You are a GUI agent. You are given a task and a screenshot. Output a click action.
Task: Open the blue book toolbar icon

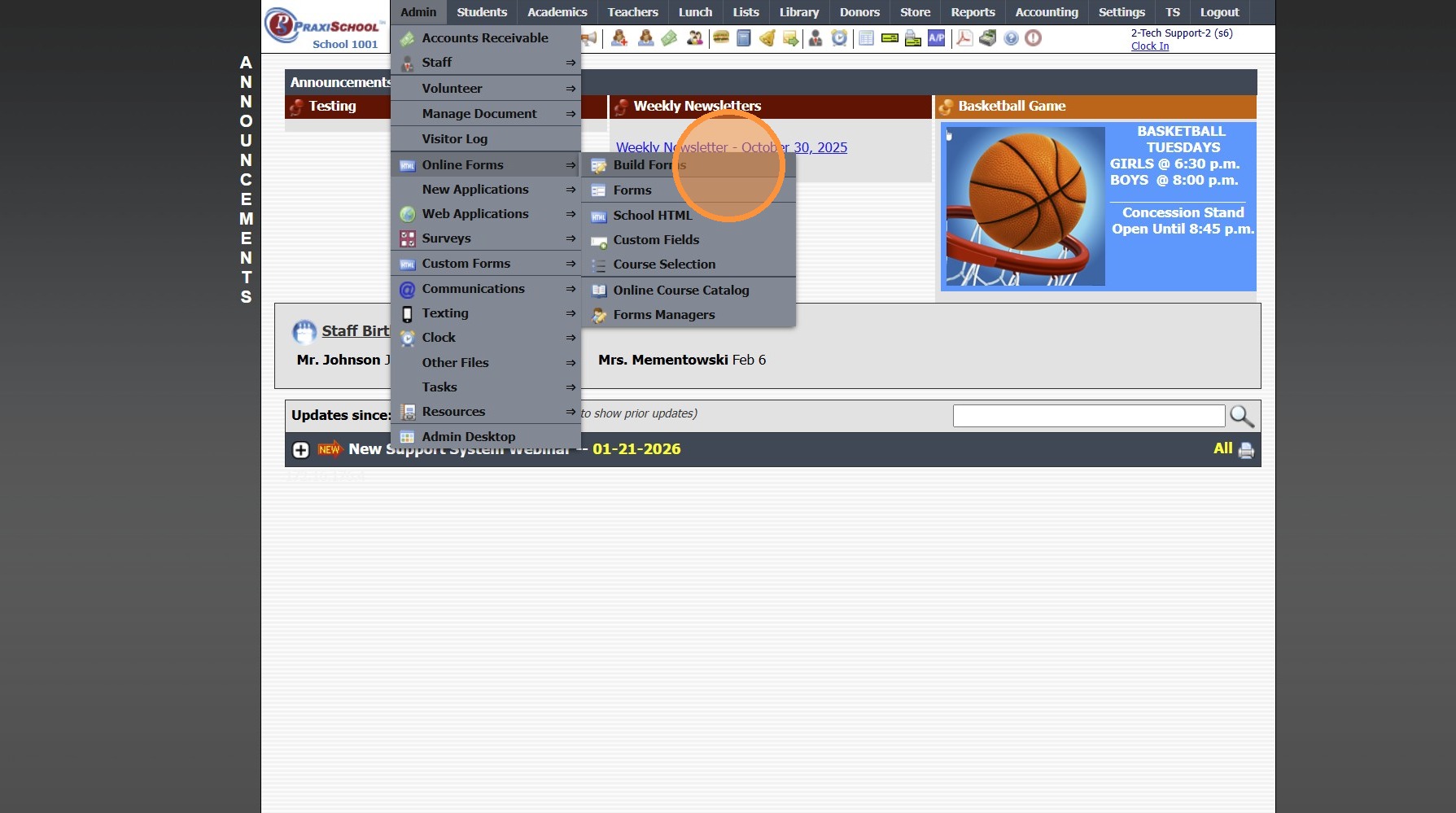[743, 38]
